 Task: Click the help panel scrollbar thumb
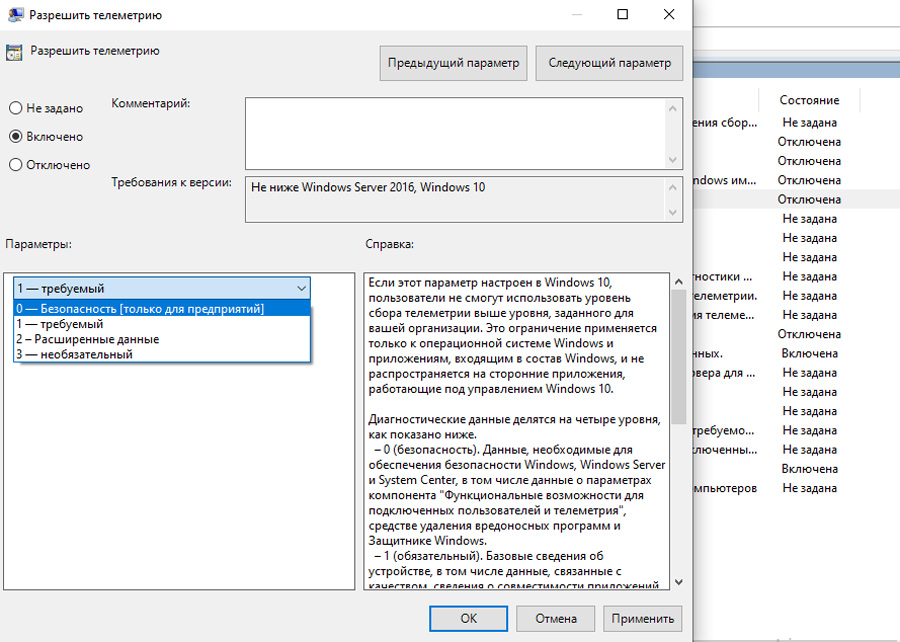tap(678, 357)
